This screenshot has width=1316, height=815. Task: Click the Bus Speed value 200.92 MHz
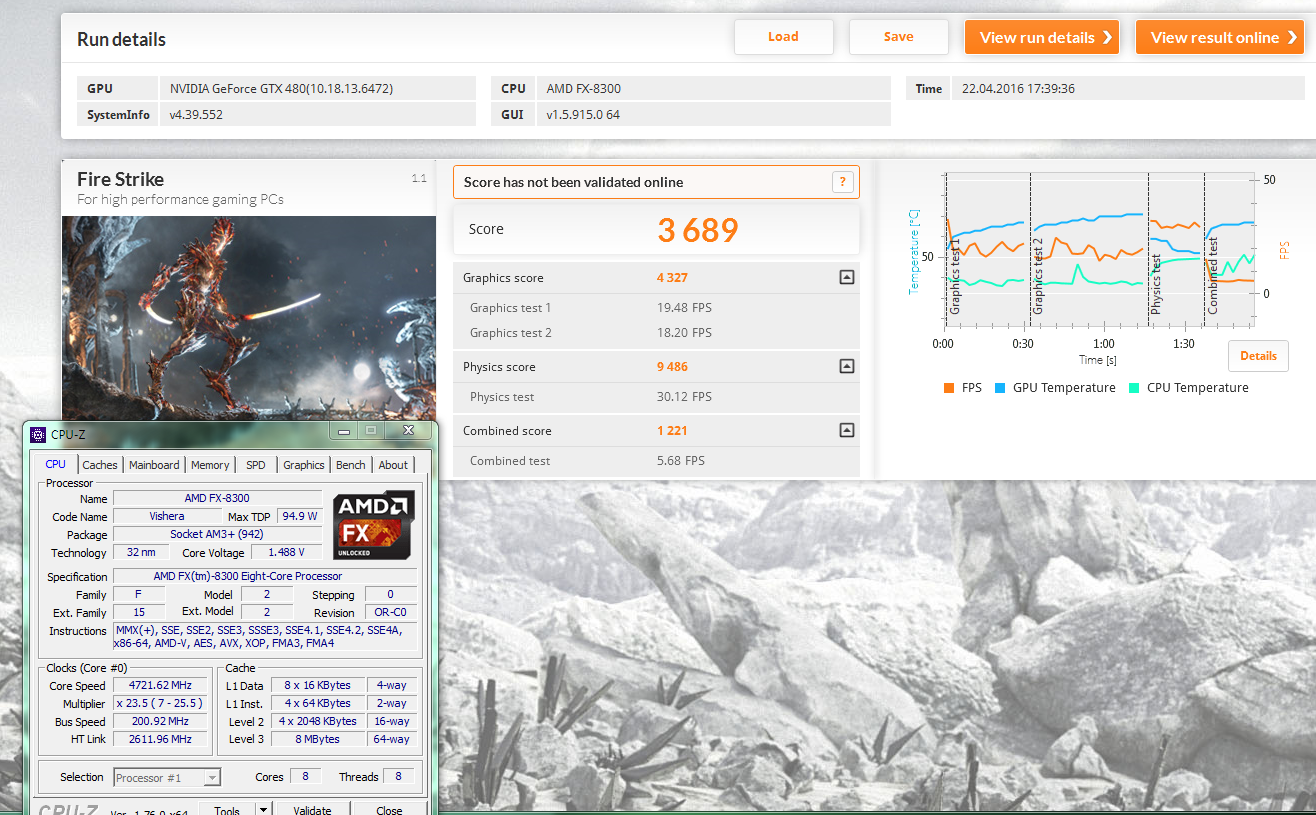(160, 721)
